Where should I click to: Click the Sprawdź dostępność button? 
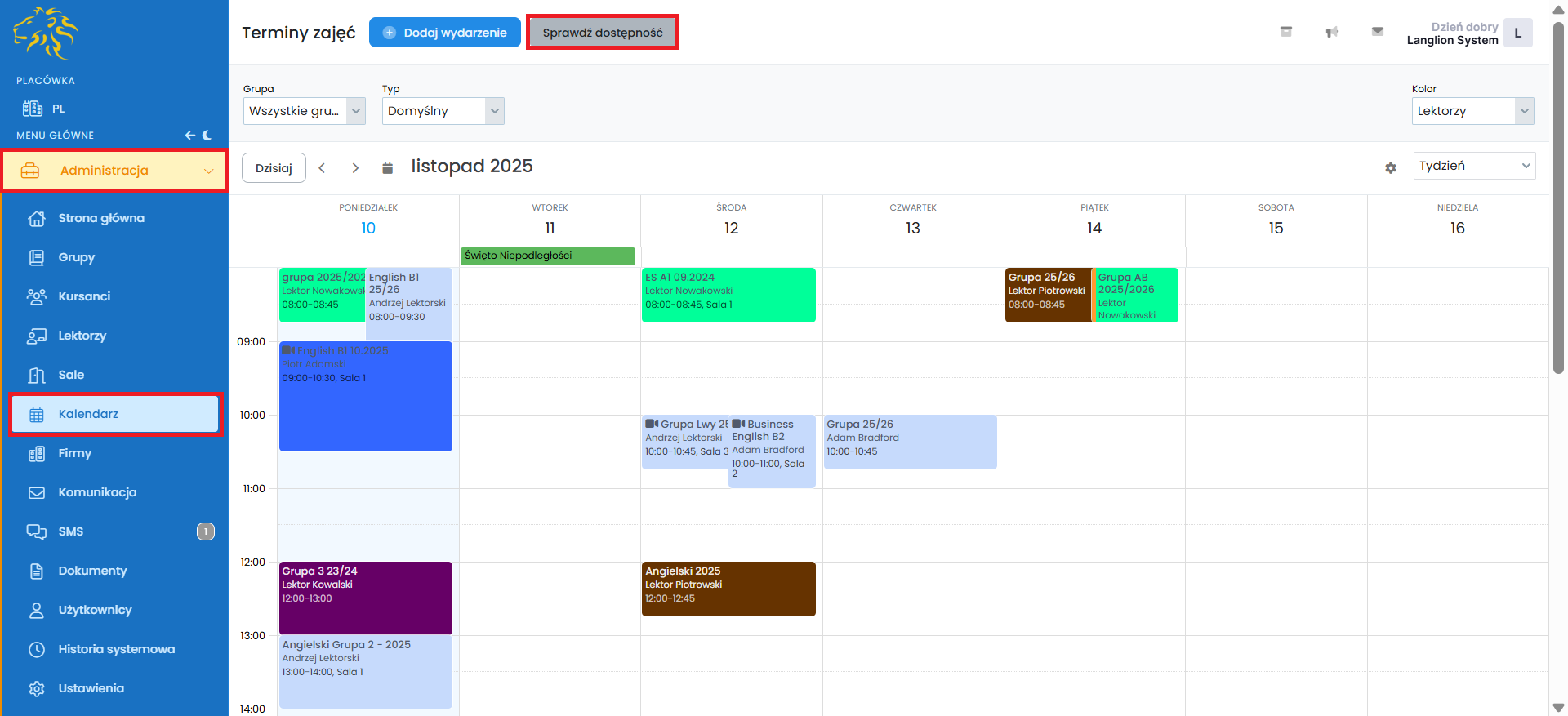click(602, 33)
